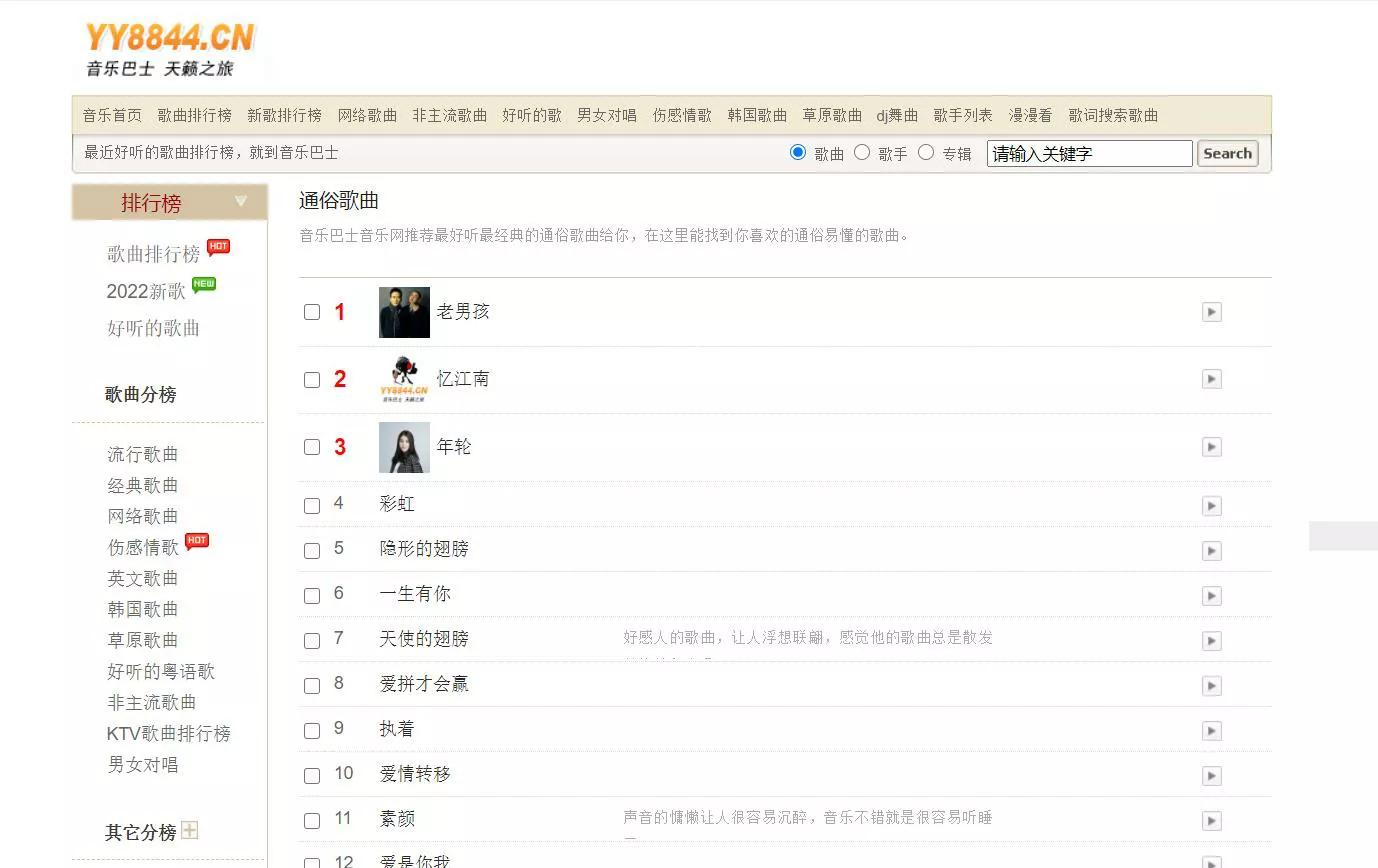The height and width of the screenshot is (868, 1378).
Task: Check the checkbox for song 老男孩
Action: (311, 312)
